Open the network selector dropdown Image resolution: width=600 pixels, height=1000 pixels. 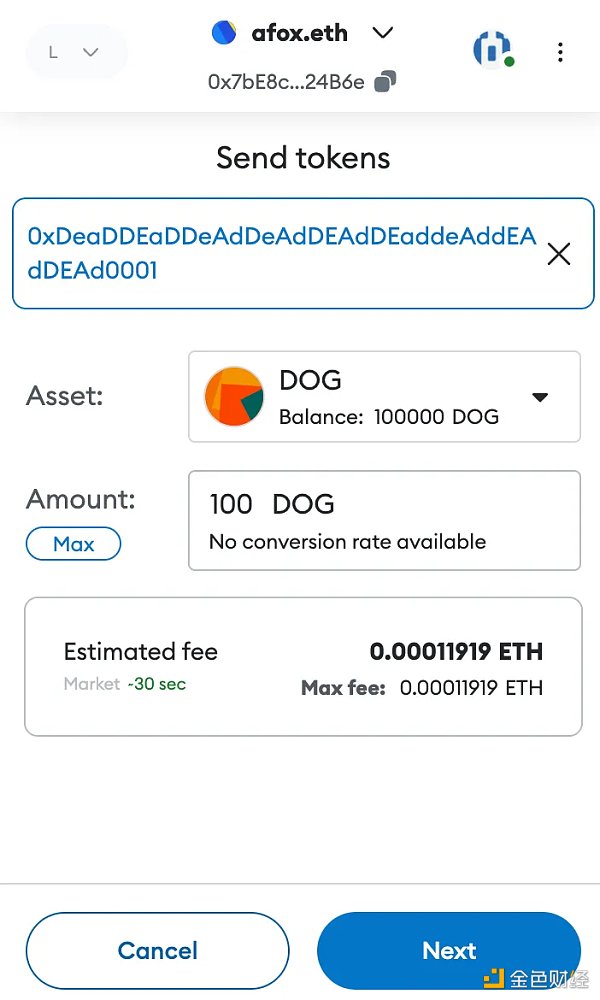click(x=76, y=52)
